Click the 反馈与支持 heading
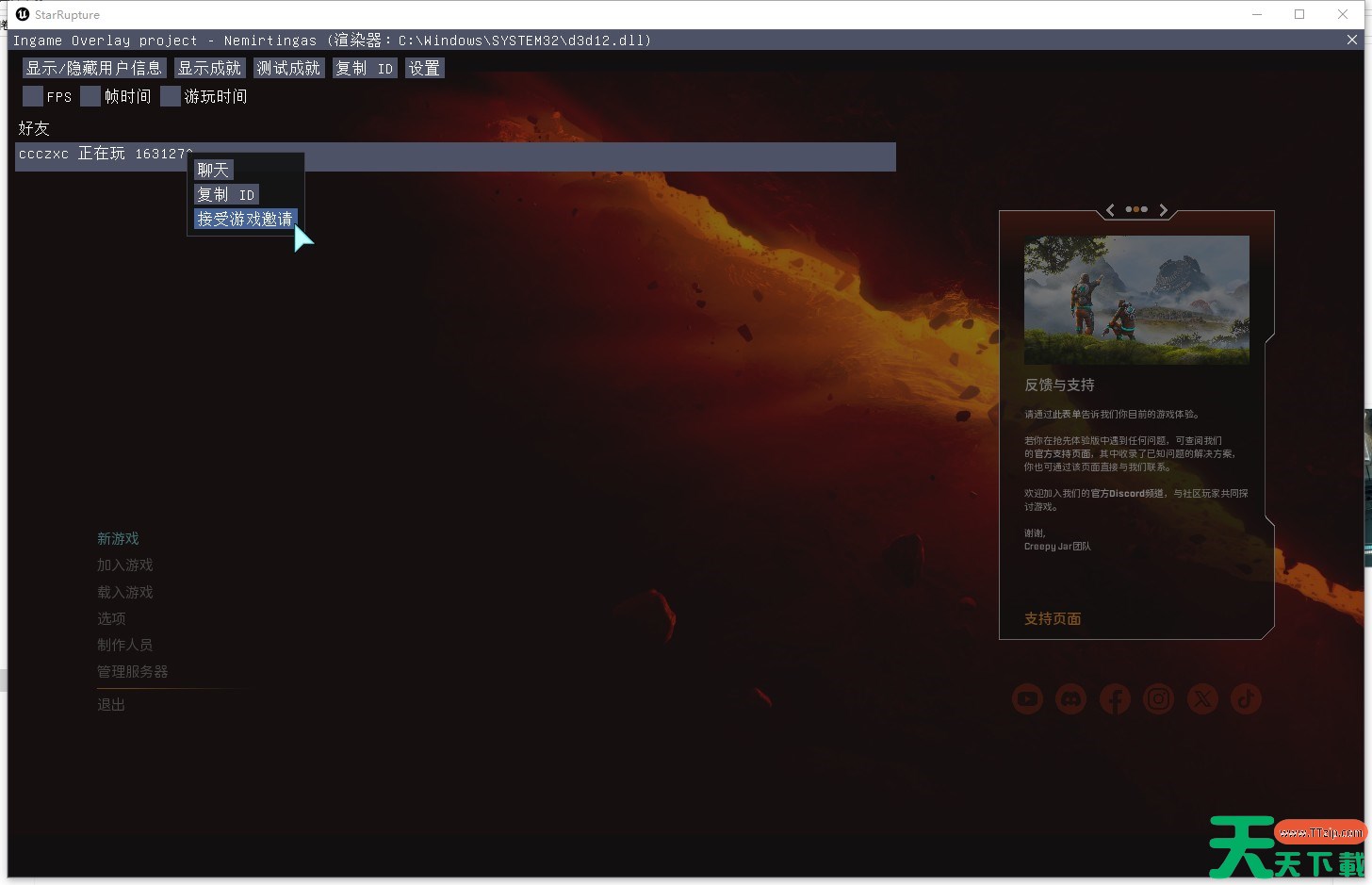Image resolution: width=1372 pixels, height=885 pixels. tap(1059, 385)
